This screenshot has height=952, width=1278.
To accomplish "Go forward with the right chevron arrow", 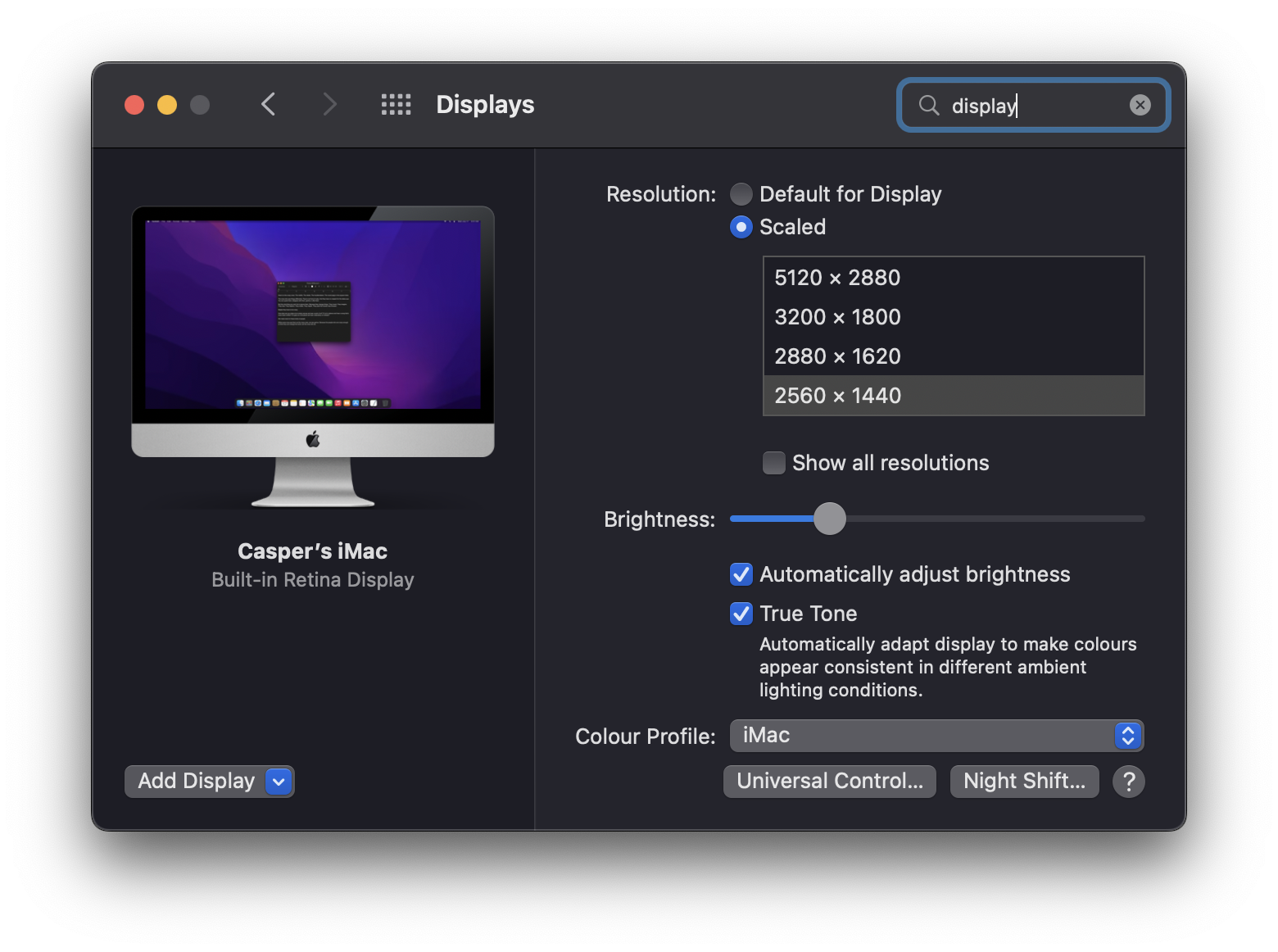I will 329,105.
